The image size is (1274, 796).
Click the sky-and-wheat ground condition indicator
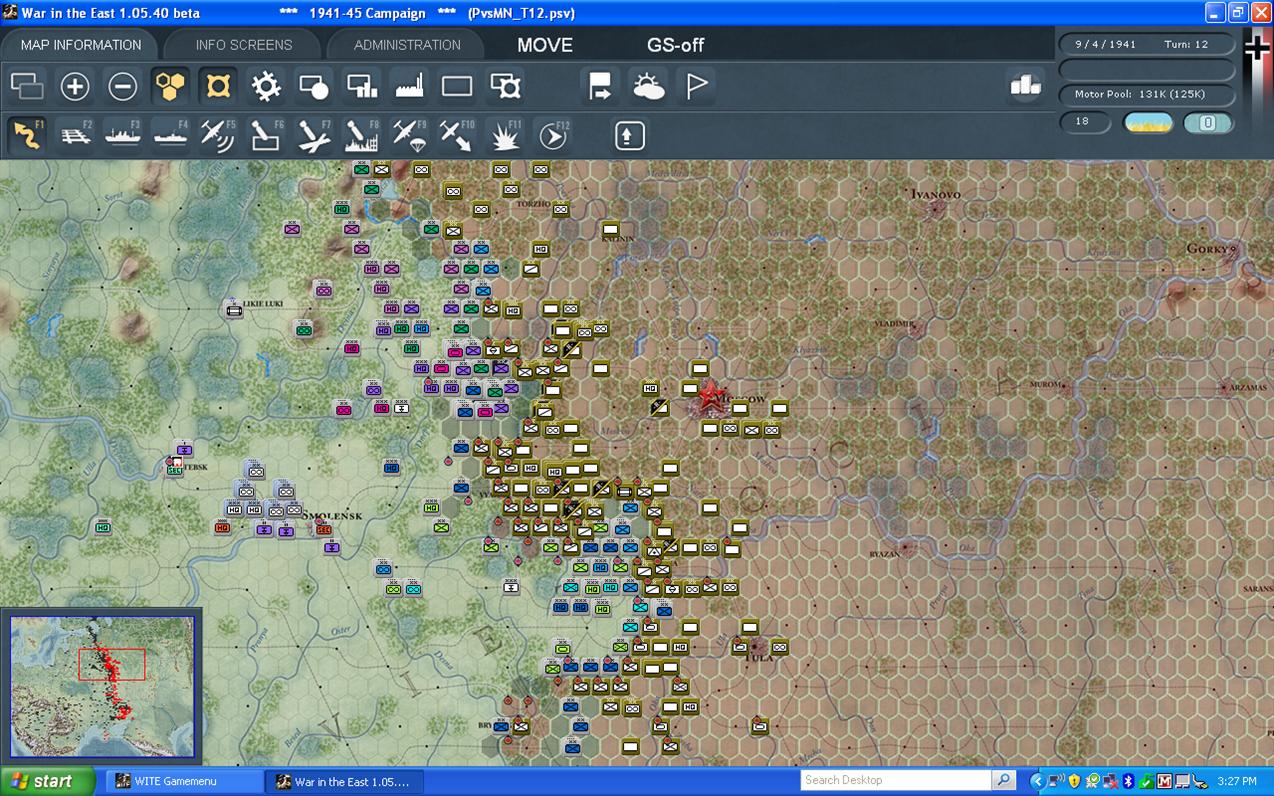click(x=1148, y=123)
